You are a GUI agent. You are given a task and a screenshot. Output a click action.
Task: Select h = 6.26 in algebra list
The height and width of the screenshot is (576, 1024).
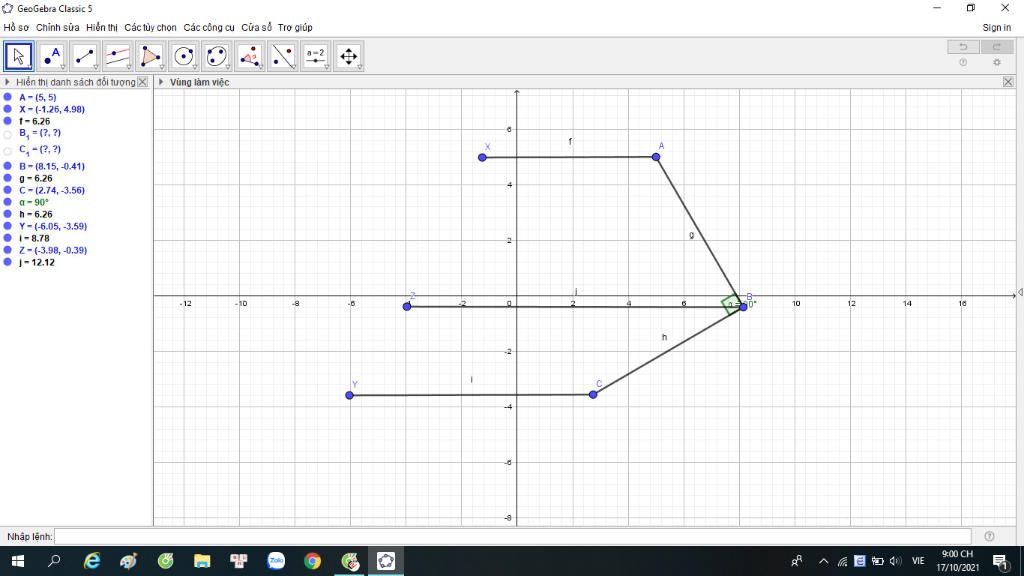[x=36, y=214]
